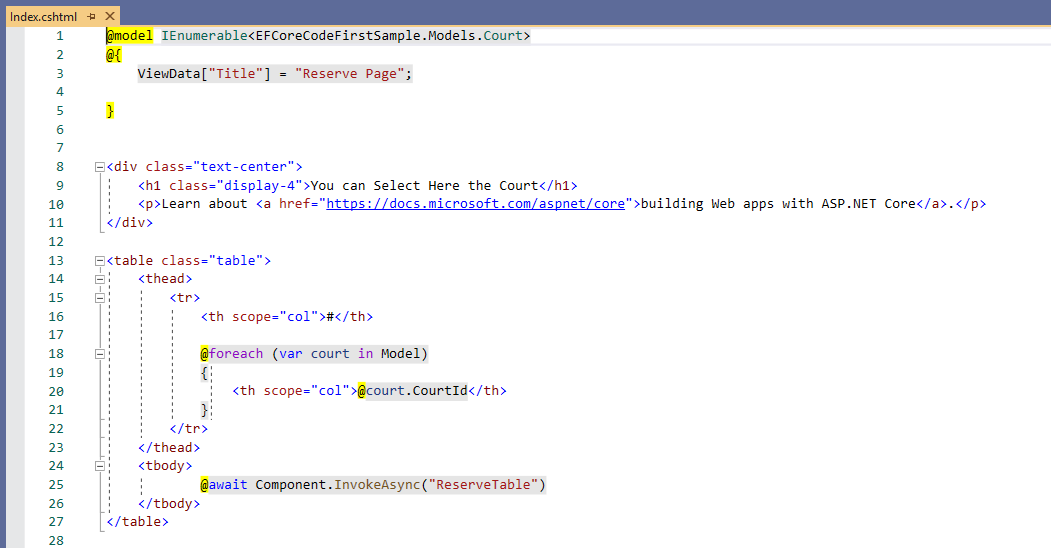Click the closing yellow brace on line 5
Viewport: 1051px width, 548px height.
(x=110, y=111)
